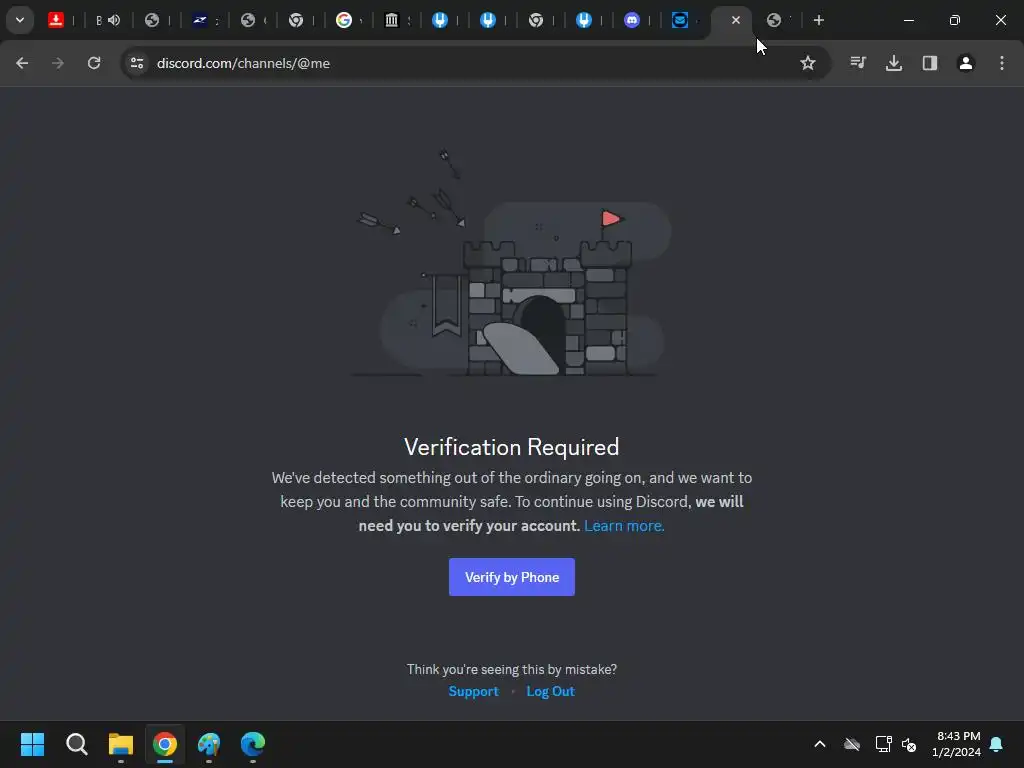Image resolution: width=1024 pixels, height=768 pixels.
Task: Open the Paint app in taskbar
Action: pos(209,744)
